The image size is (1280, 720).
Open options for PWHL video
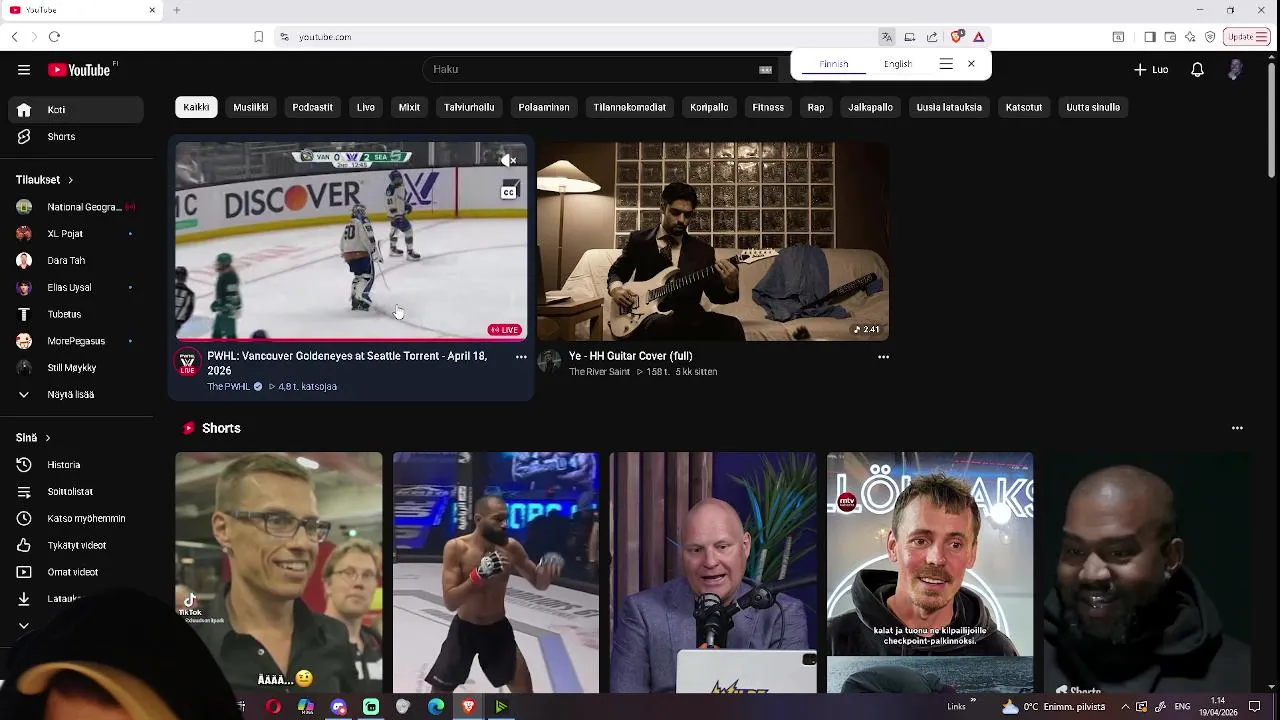click(521, 357)
